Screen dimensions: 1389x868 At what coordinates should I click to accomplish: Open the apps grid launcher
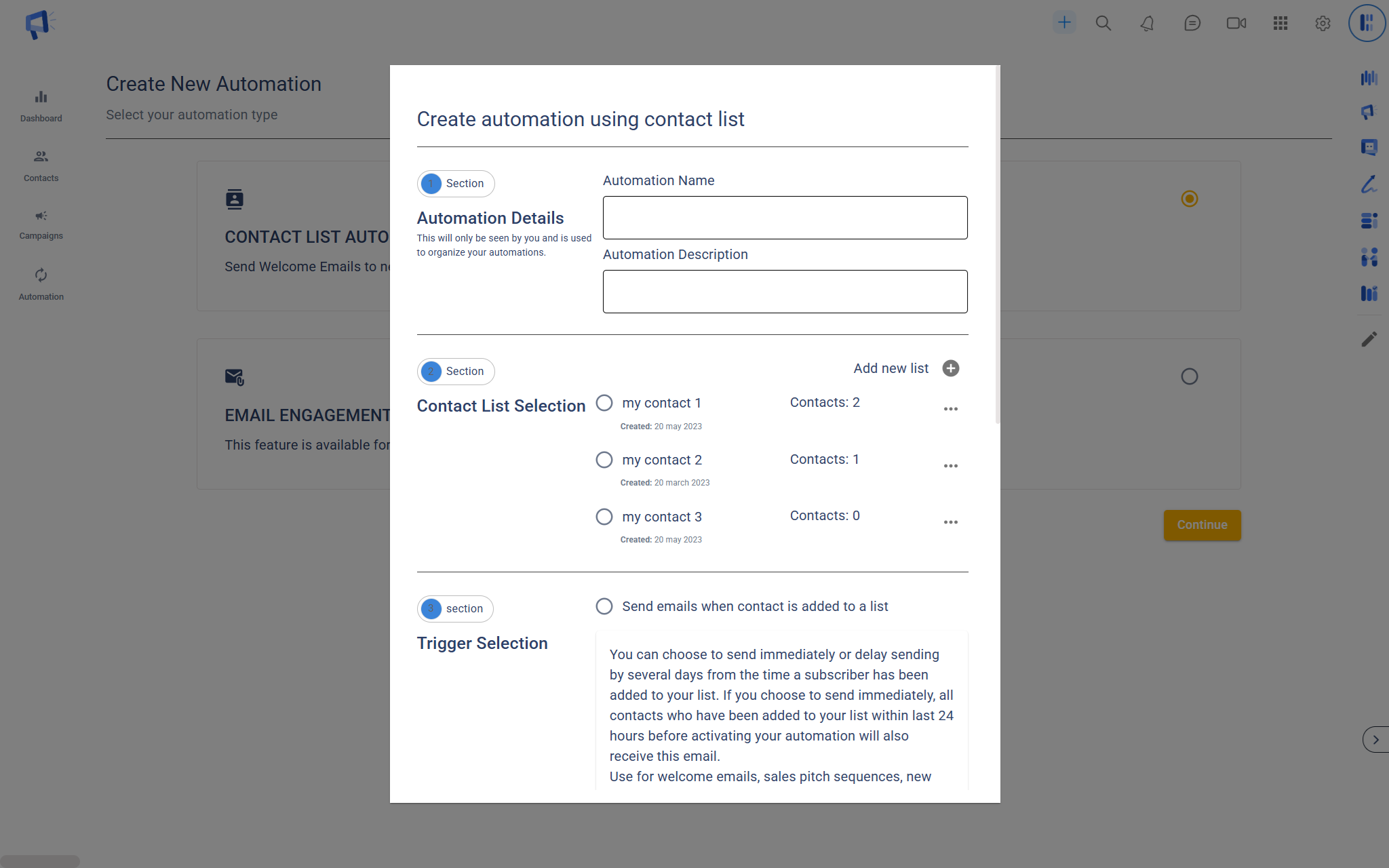coord(1280,23)
